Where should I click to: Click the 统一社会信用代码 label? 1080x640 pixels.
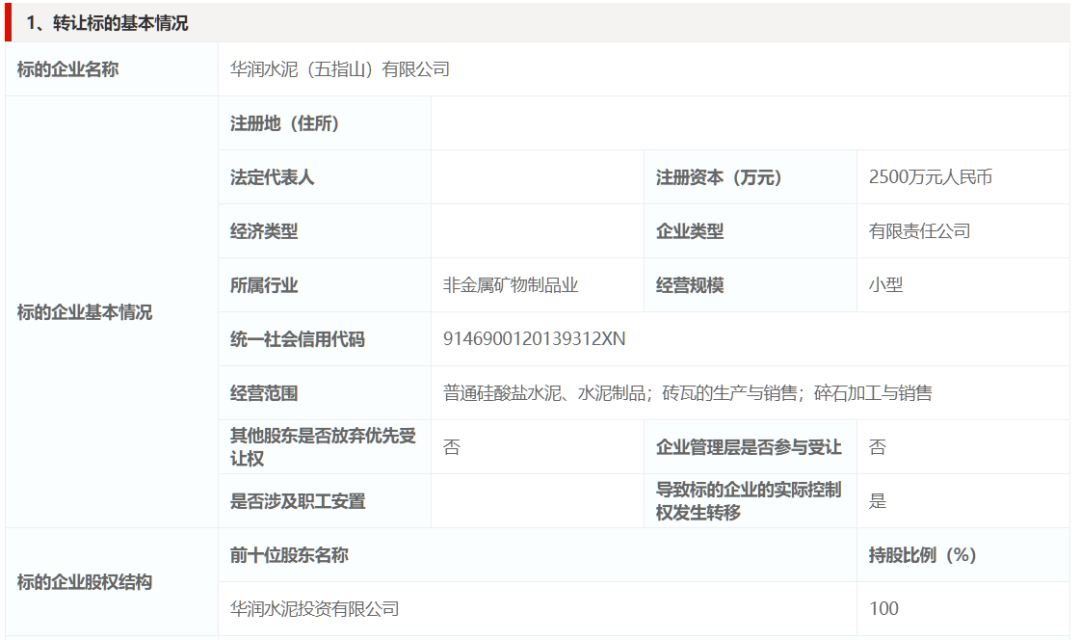click(297, 339)
